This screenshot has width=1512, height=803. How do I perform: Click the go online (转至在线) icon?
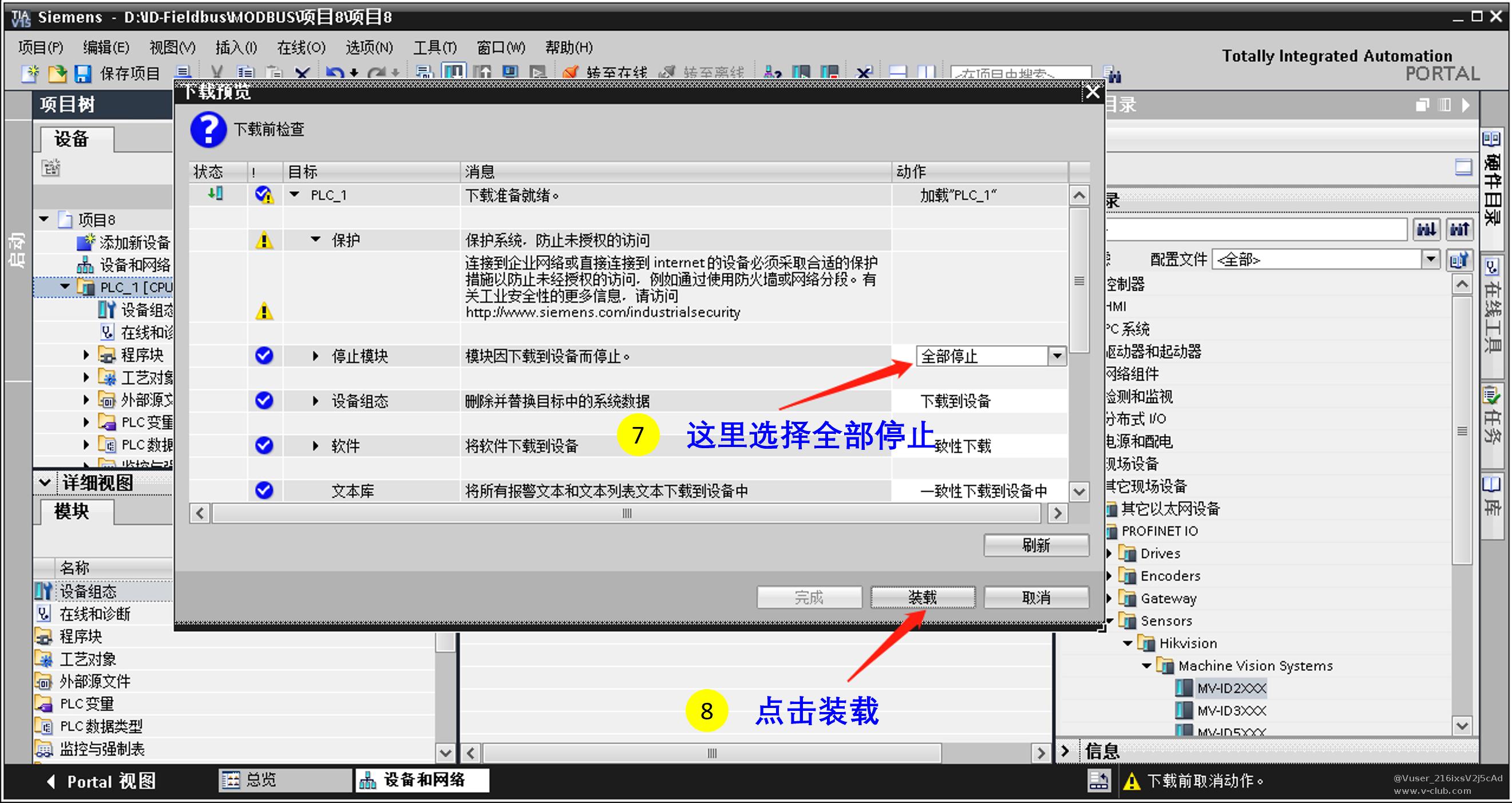click(x=570, y=73)
